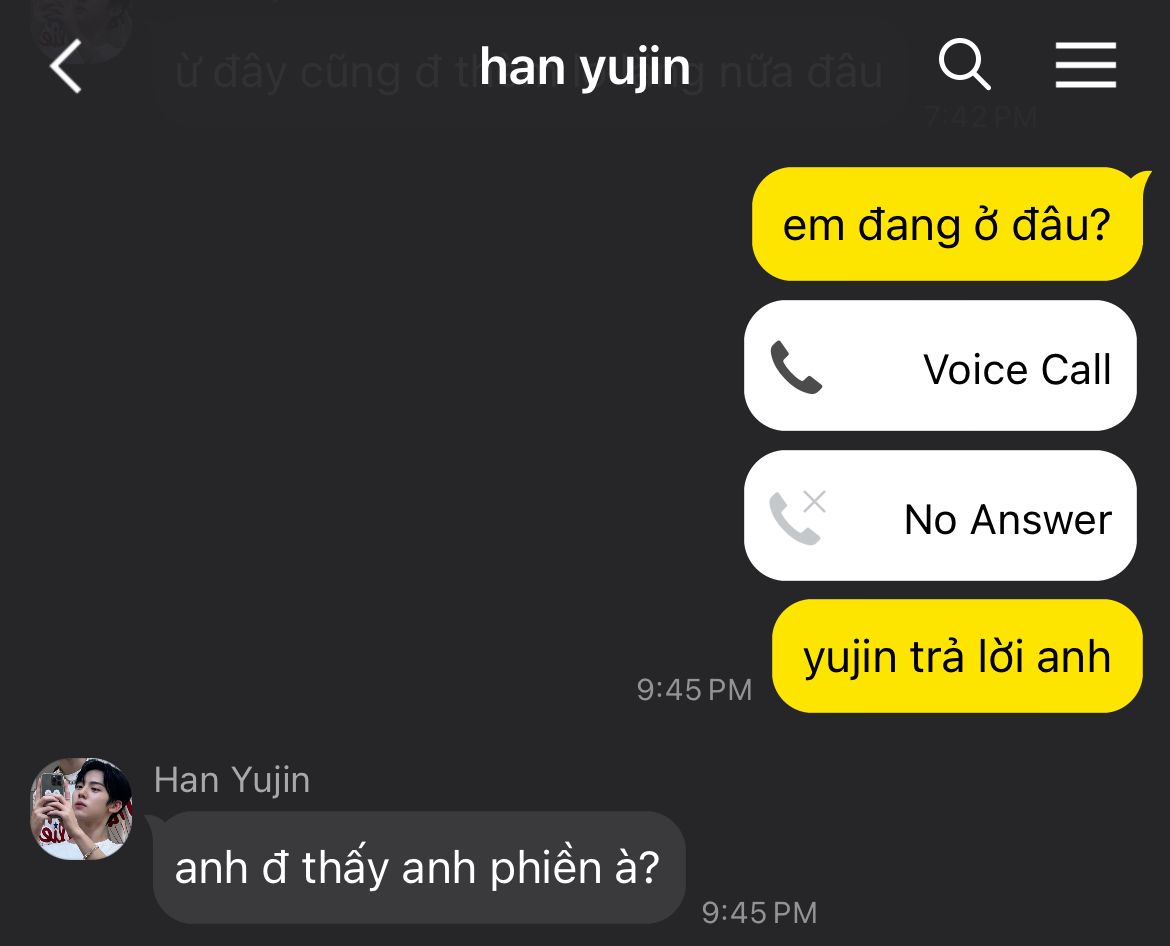Tap the Han Yujin sender name
This screenshot has width=1170, height=946.
point(232,780)
